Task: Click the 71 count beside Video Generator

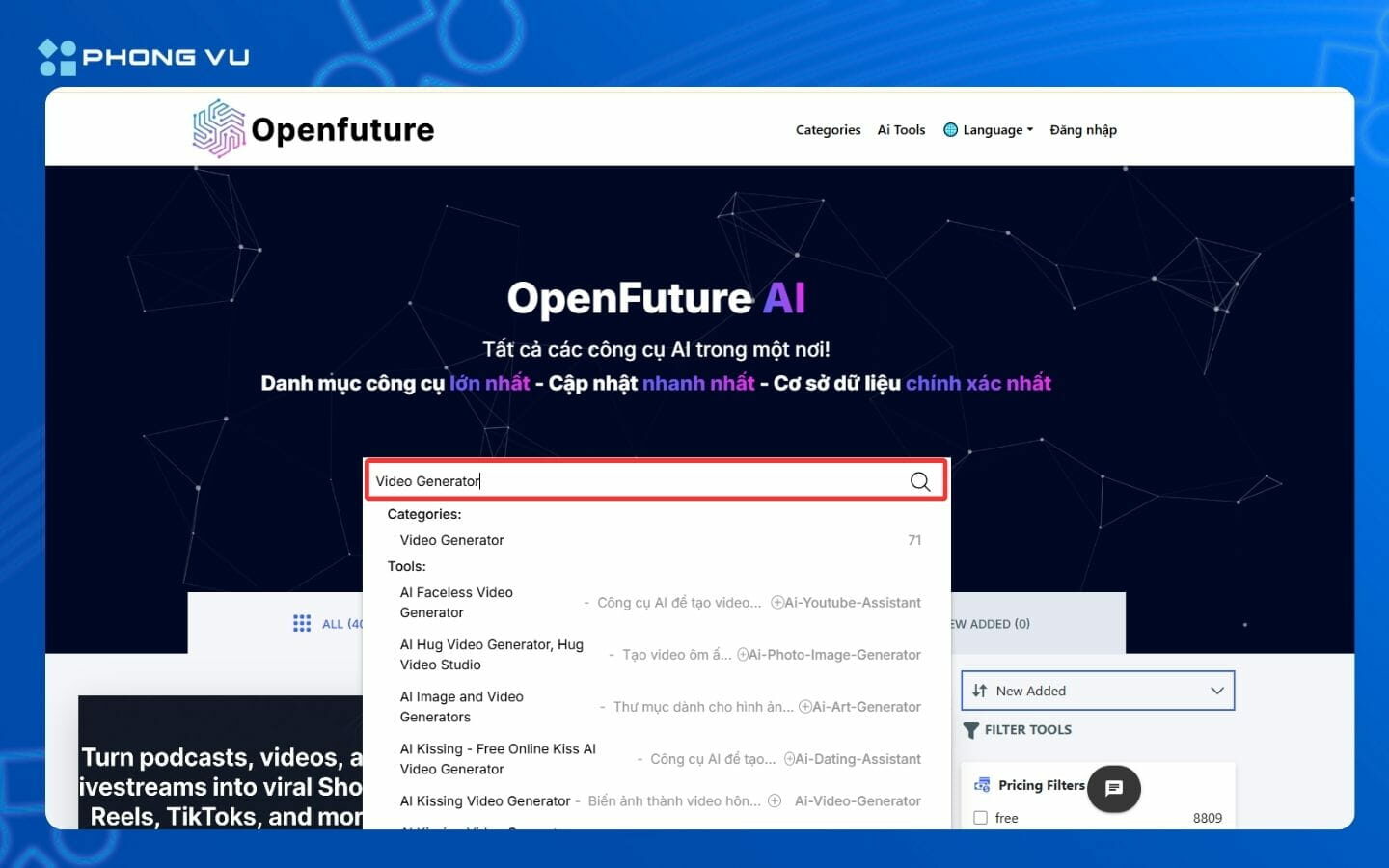Action: (x=914, y=540)
